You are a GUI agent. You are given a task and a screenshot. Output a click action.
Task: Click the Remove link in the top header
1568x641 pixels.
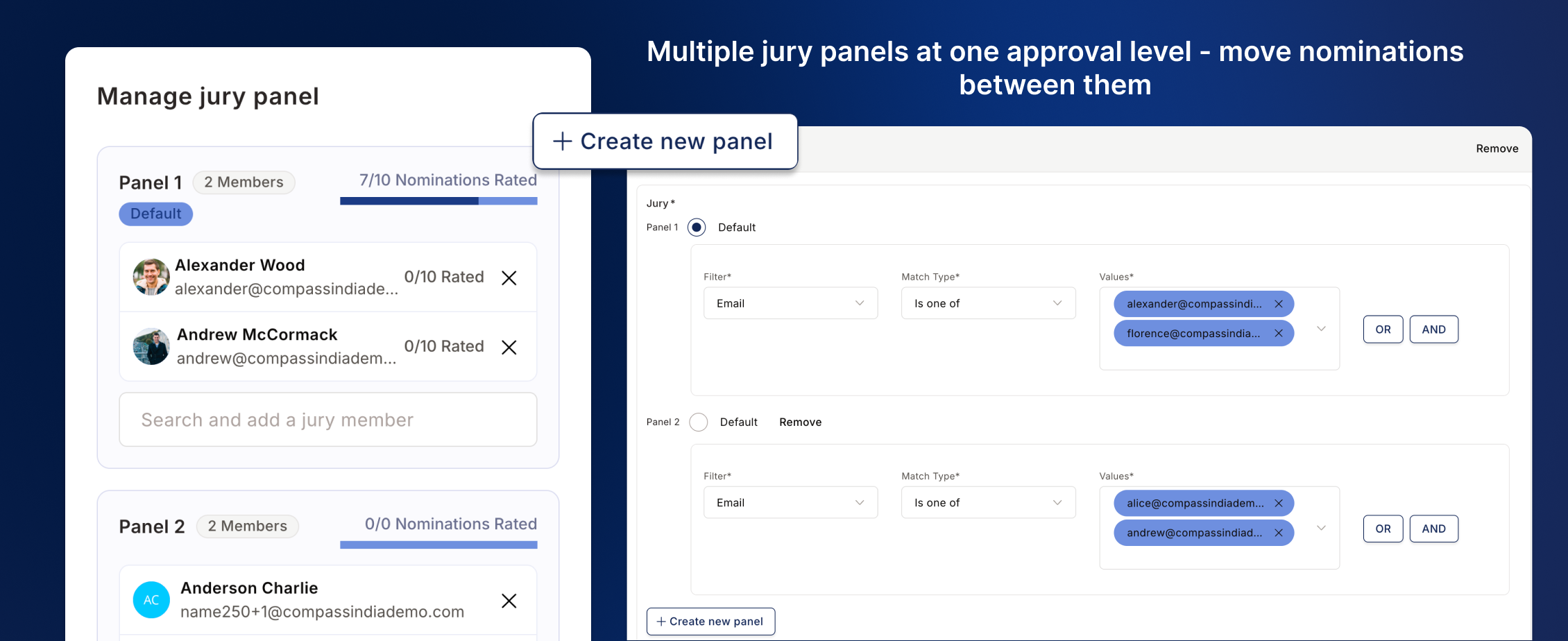[1497, 148]
